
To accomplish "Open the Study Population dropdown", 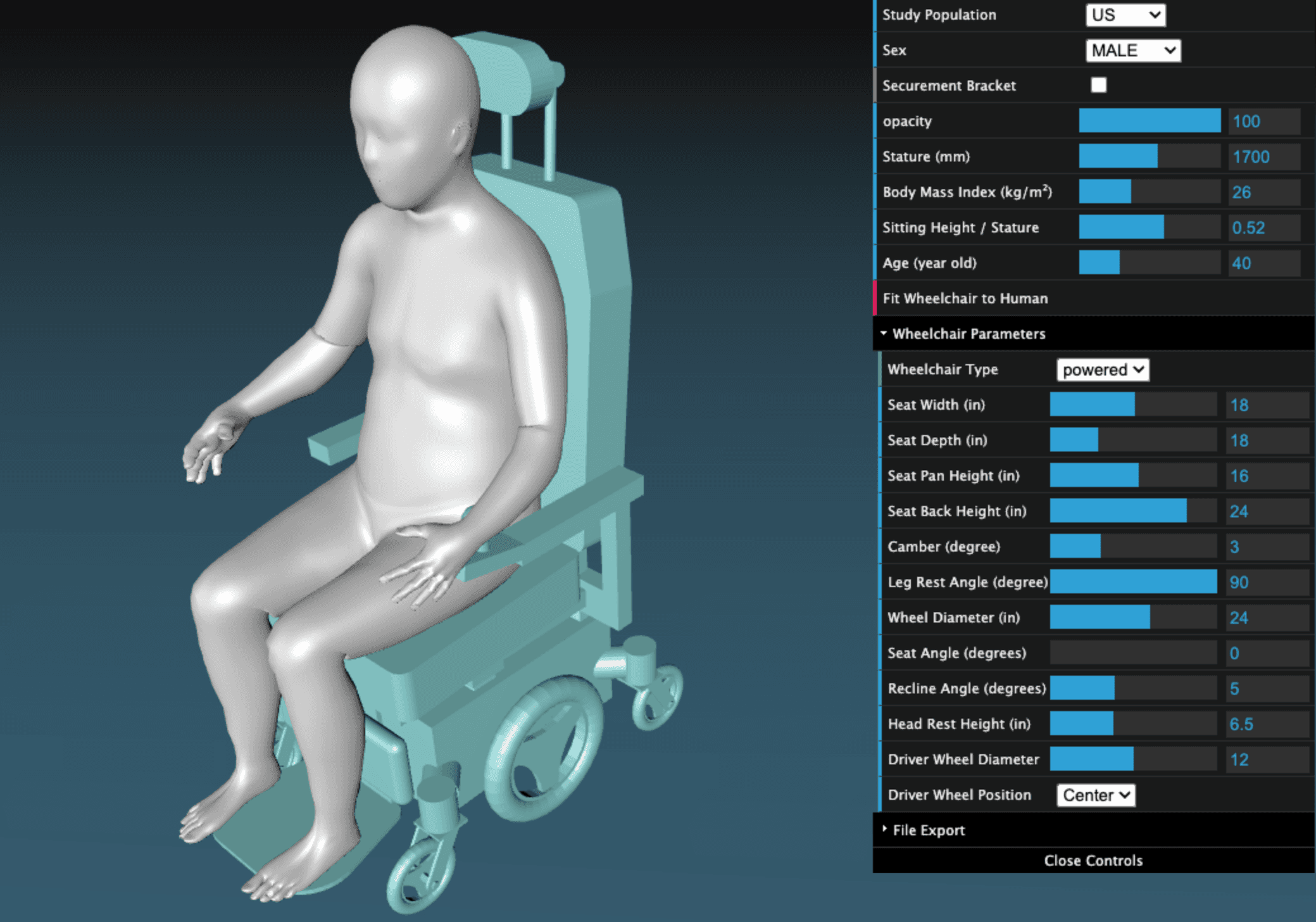I will click(1125, 15).
